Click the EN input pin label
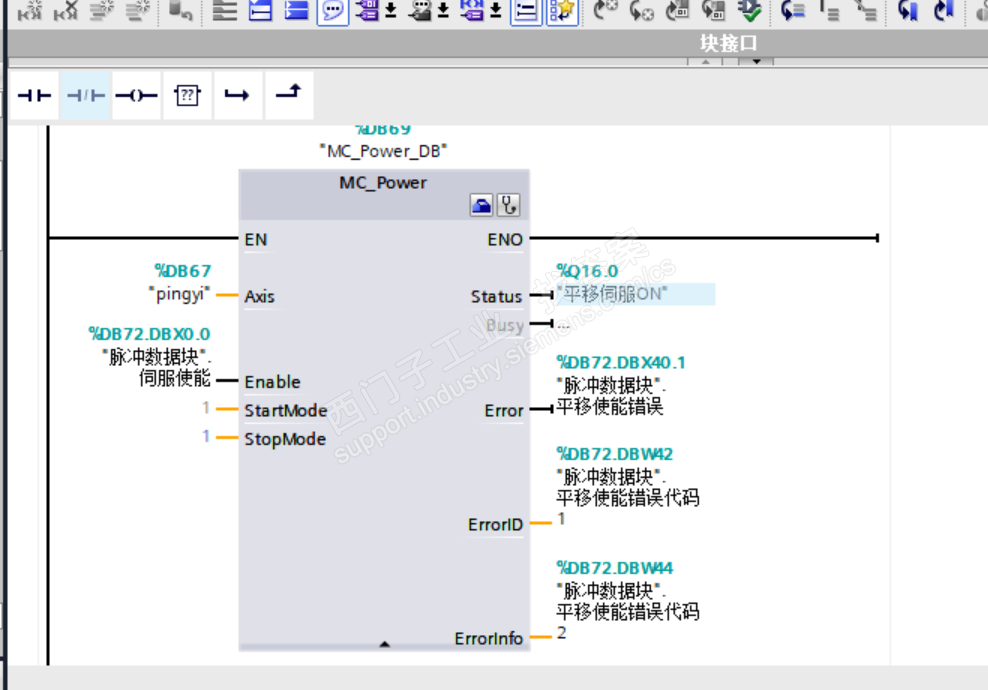Viewport: 988px width, 690px height. 256,240
